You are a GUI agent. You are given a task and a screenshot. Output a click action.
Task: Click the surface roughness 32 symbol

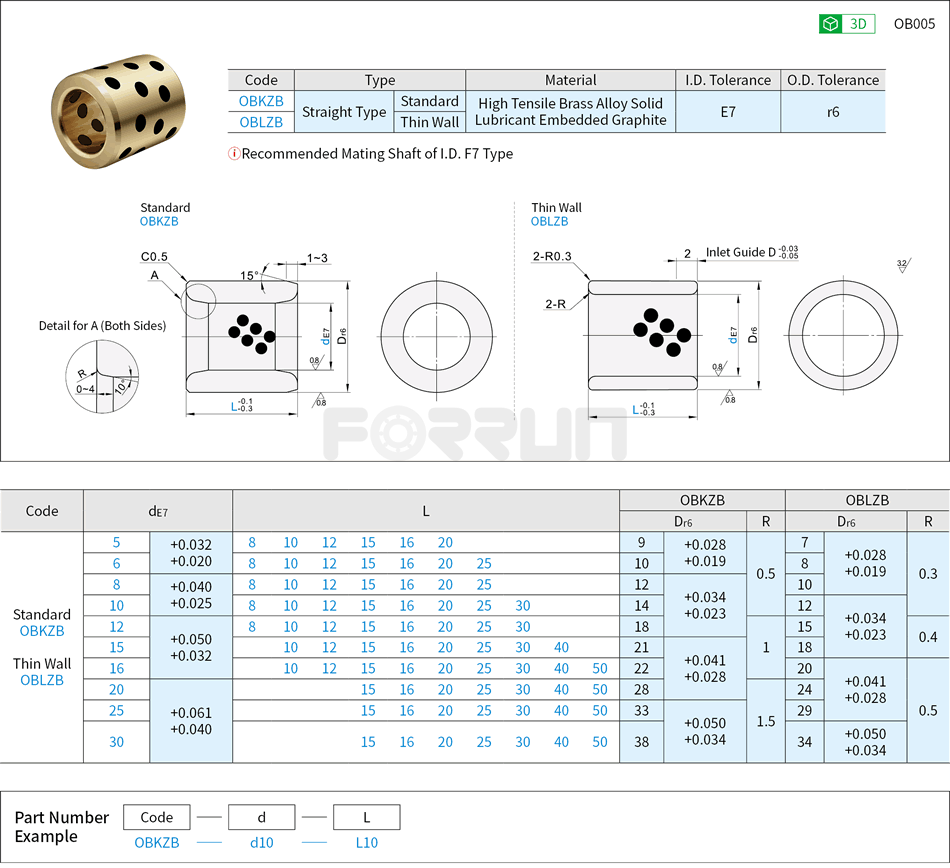(903, 266)
